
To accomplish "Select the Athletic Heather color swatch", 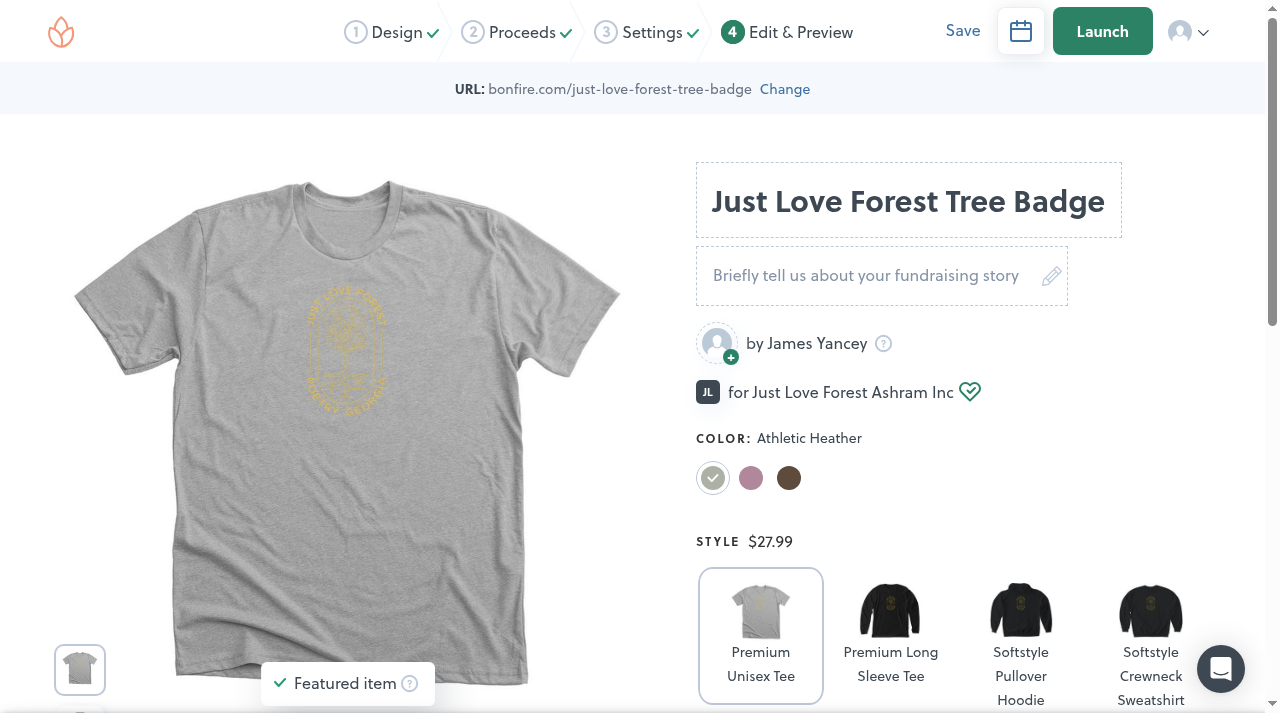I will coord(713,478).
